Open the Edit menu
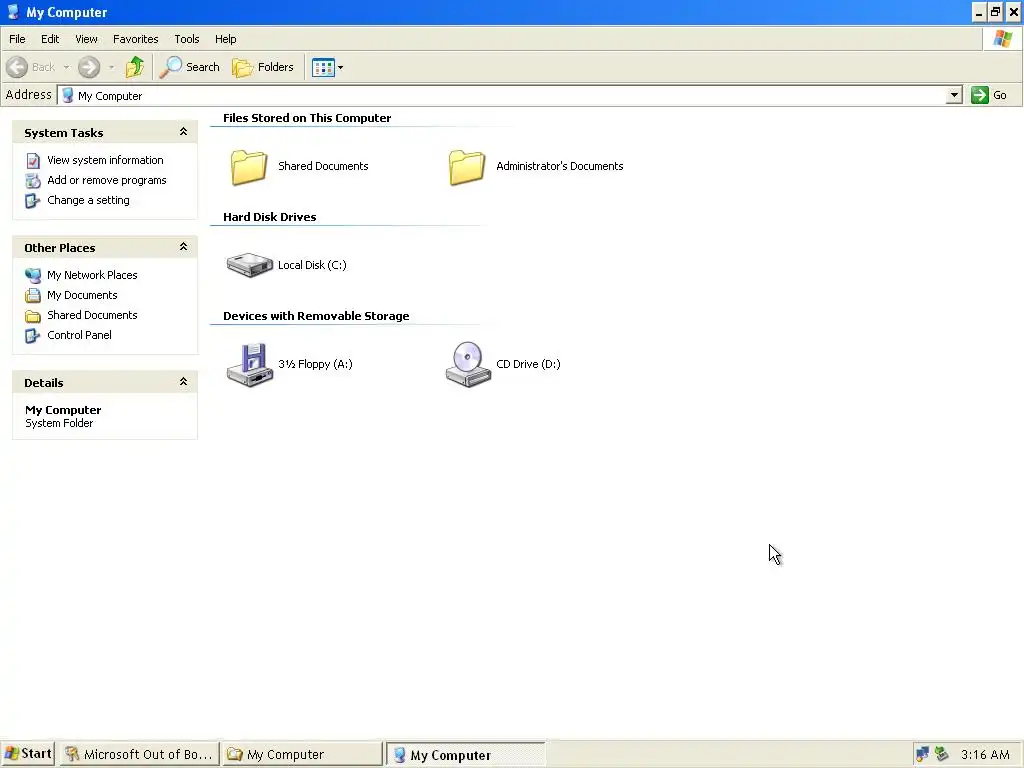The width and height of the screenshot is (1024, 768). (x=50, y=39)
